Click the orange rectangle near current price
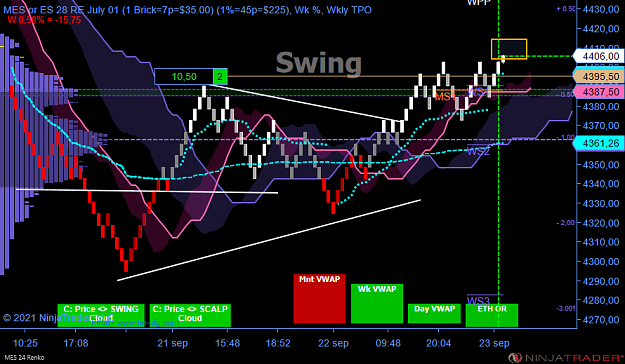This screenshot has width=625, height=364. click(x=509, y=49)
